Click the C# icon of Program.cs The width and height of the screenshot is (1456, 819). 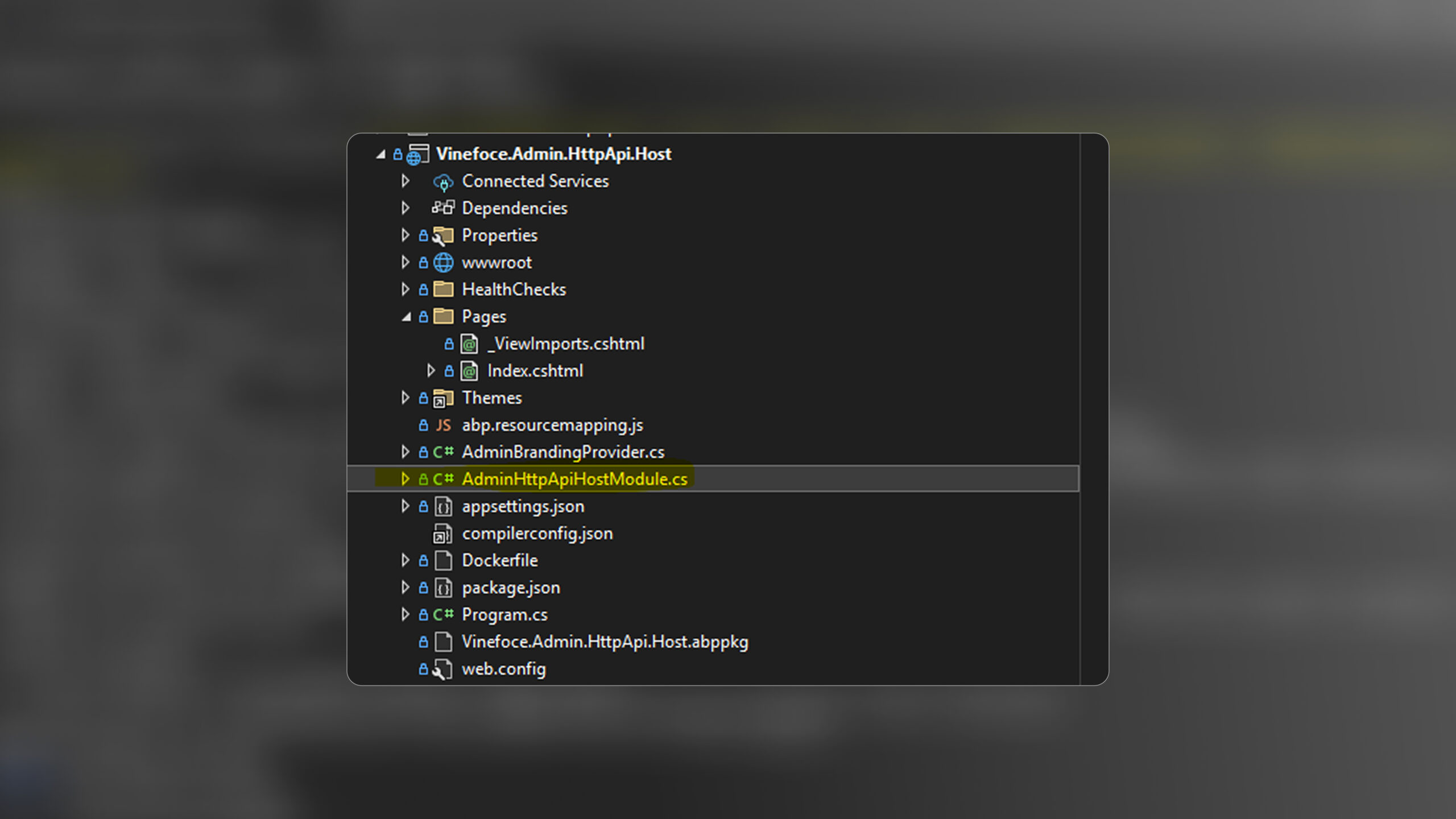click(x=443, y=615)
